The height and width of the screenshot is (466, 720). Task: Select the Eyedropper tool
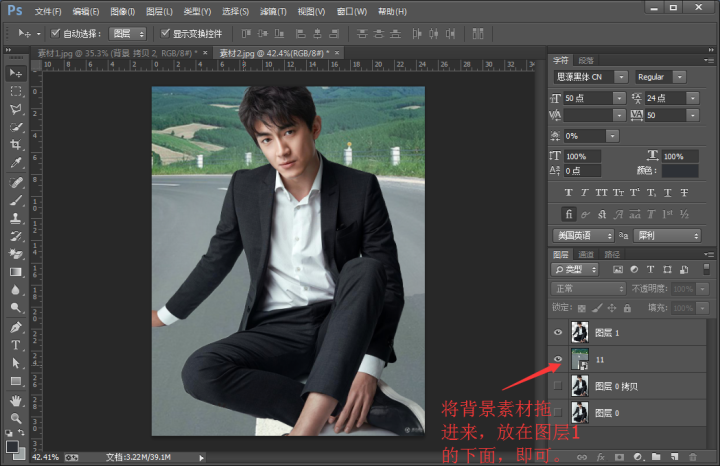tap(16, 163)
